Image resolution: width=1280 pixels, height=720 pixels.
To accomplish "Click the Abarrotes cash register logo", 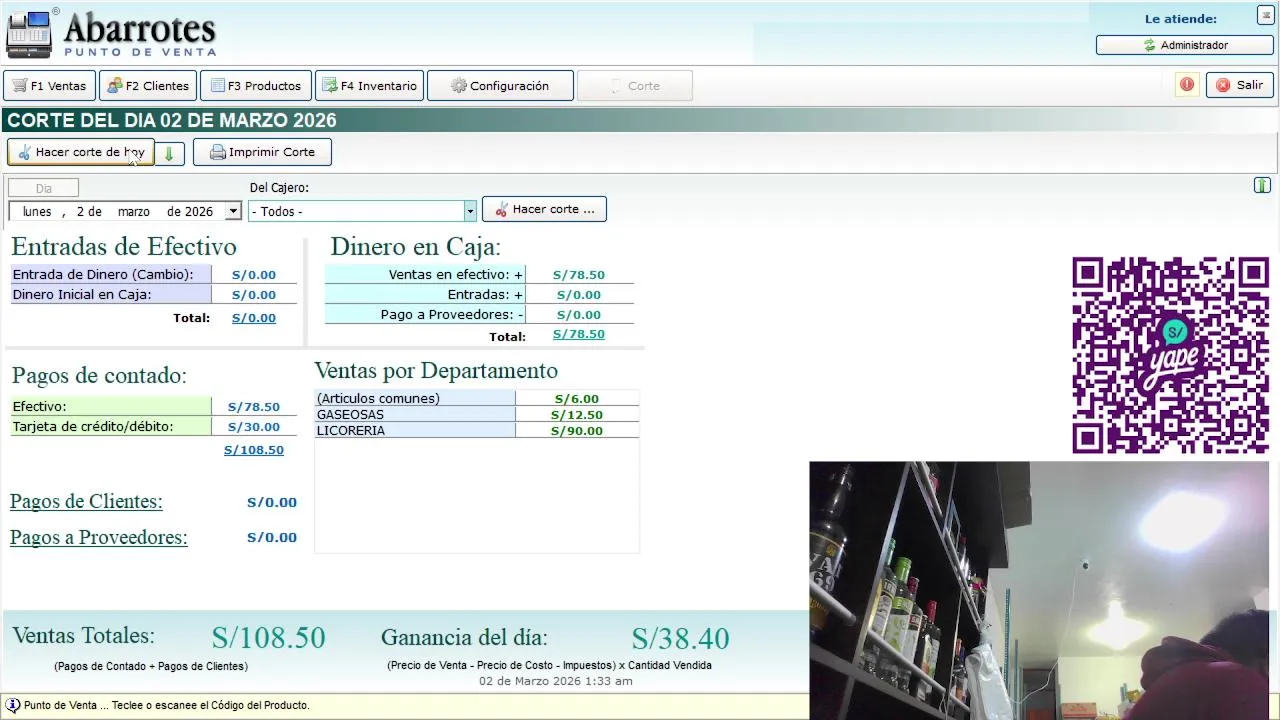I will 29,34.
